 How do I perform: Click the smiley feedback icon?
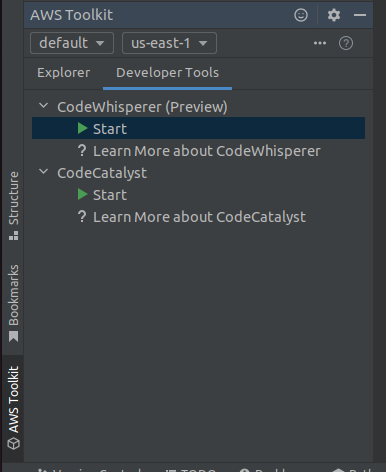pos(301,15)
